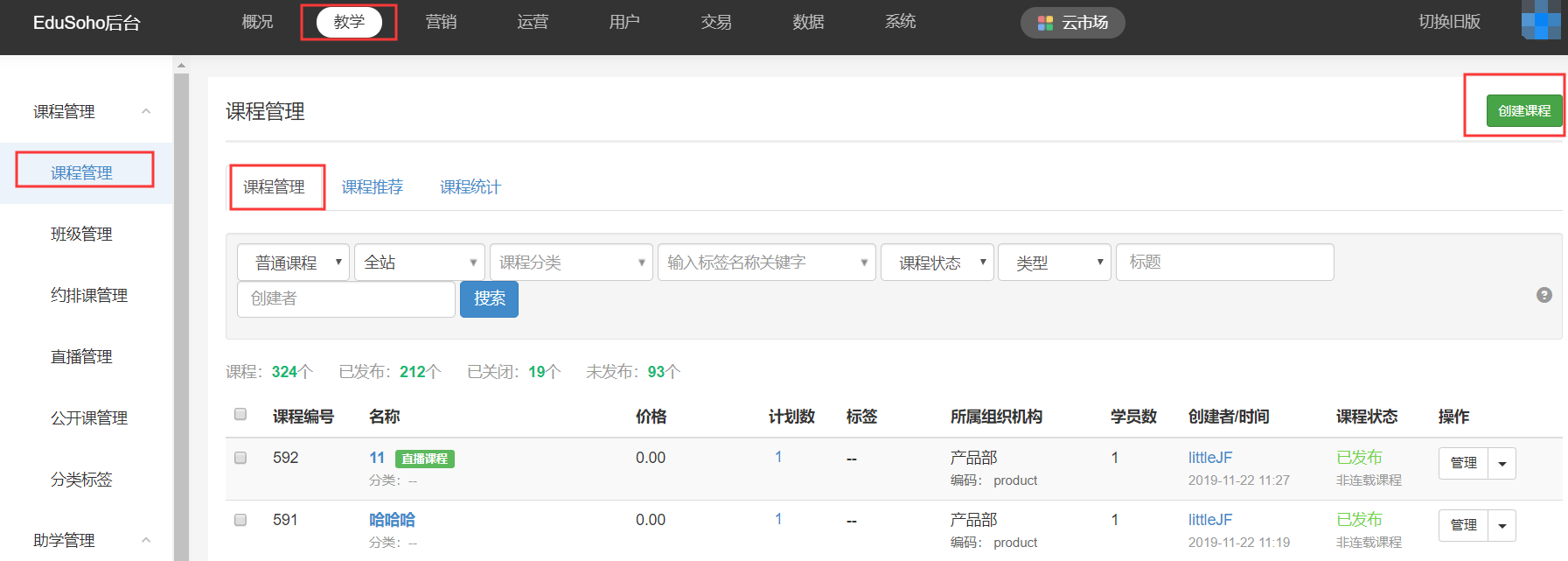1568x561 pixels.
Task: Switch to the 课程推荐 tab
Action: 372,187
